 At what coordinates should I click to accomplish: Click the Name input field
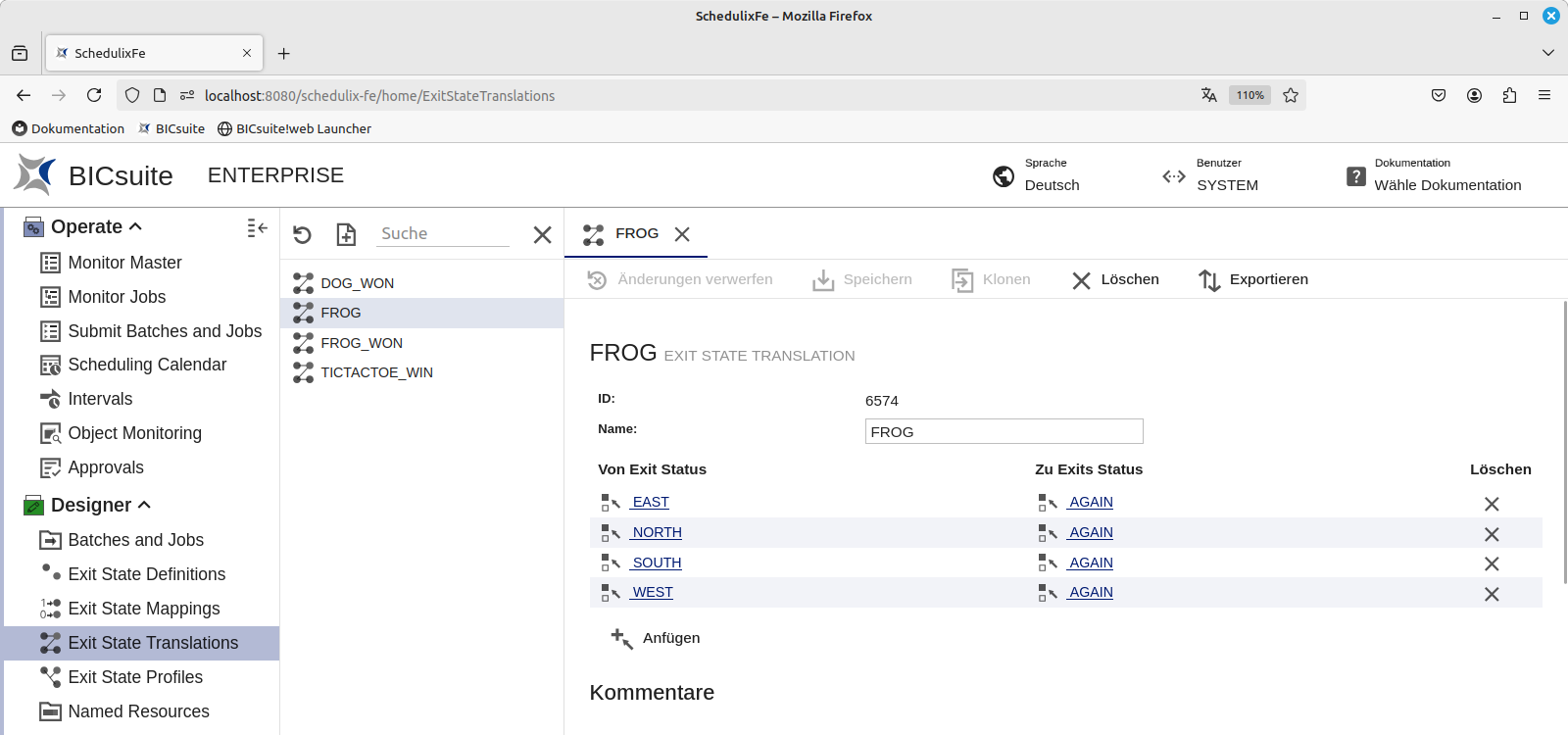[1004, 432]
